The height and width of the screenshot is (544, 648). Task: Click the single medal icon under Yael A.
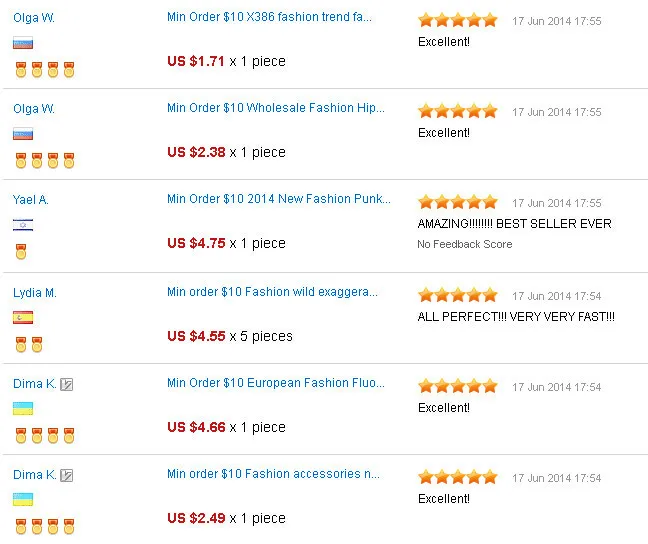21,252
